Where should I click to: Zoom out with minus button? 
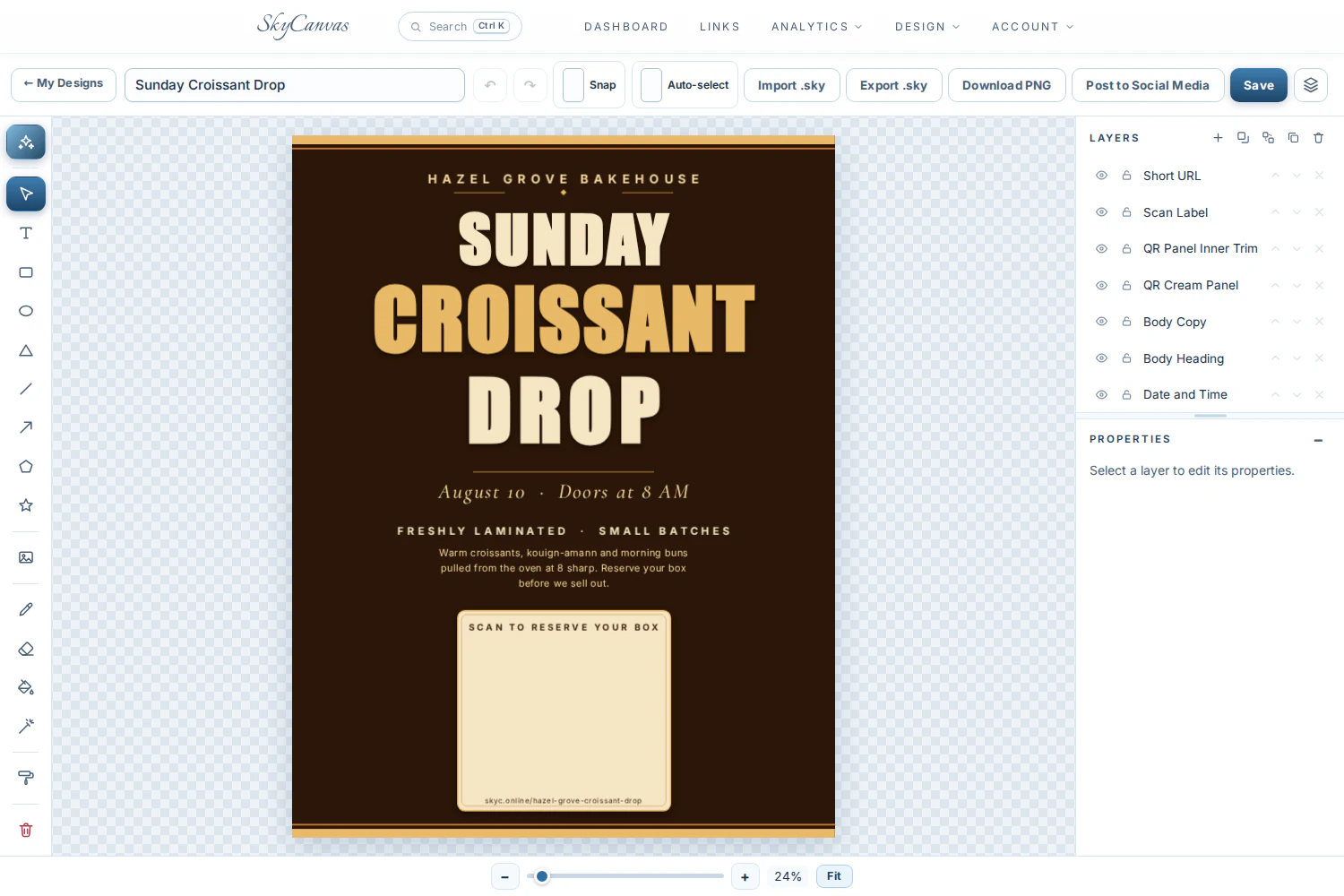coord(505,877)
